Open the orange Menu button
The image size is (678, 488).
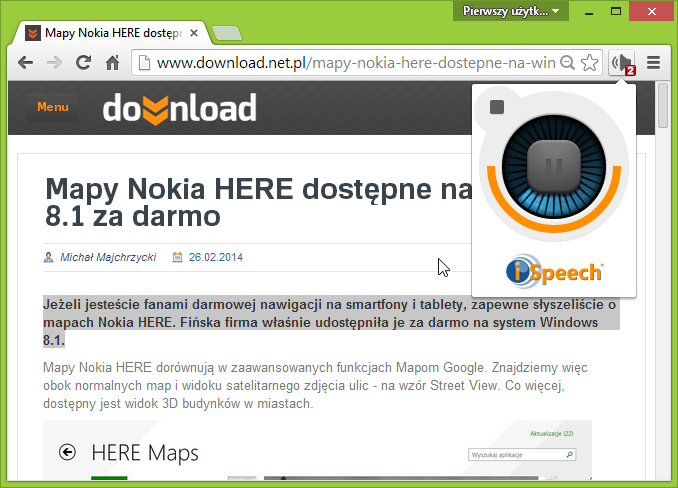pyautogui.click(x=52, y=107)
